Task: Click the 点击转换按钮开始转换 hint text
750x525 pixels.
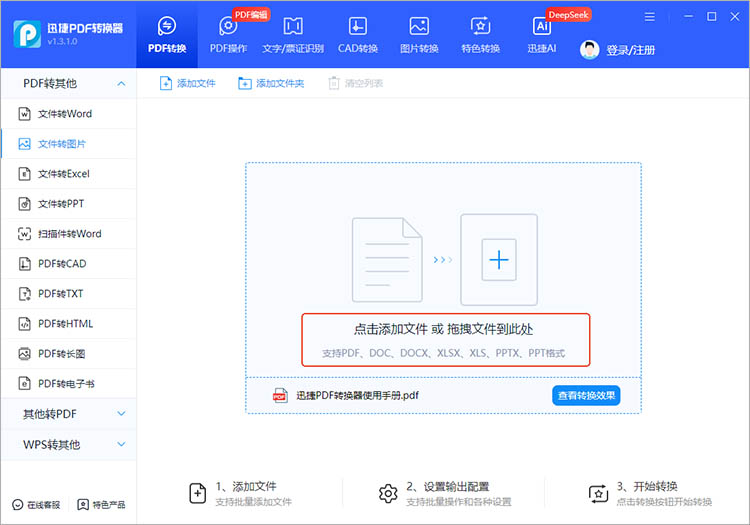Action: point(664,502)
